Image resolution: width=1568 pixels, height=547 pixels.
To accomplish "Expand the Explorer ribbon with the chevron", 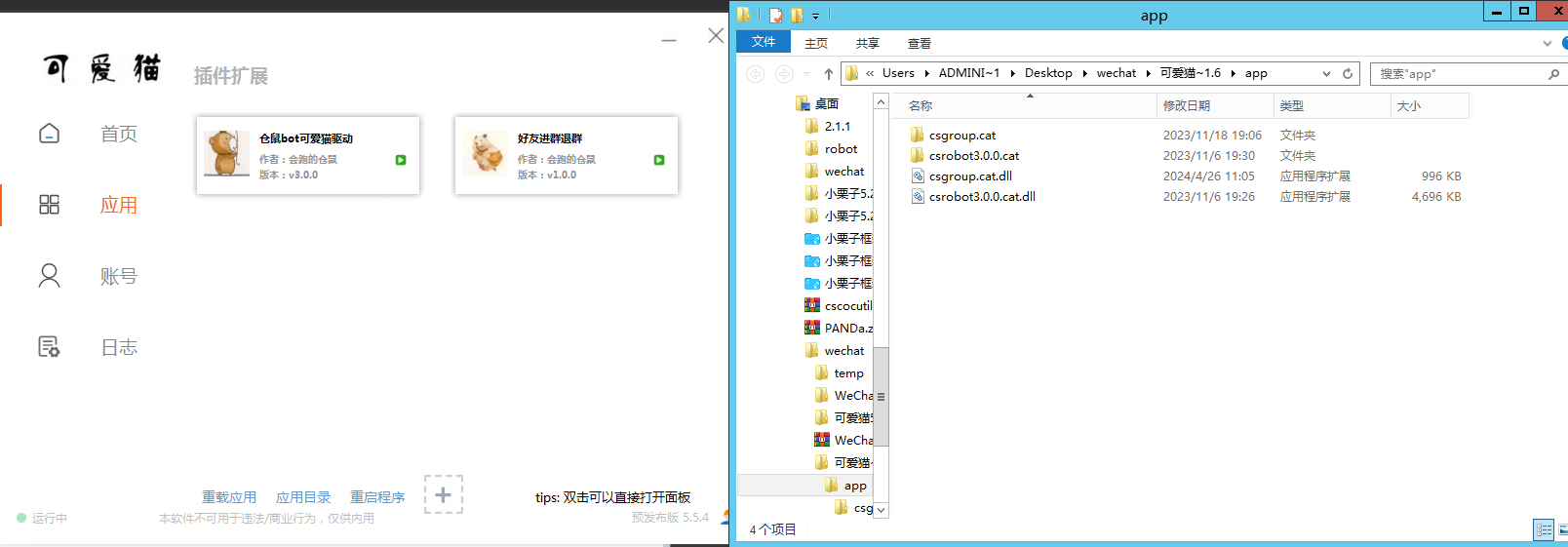I will pos(1547,43).
